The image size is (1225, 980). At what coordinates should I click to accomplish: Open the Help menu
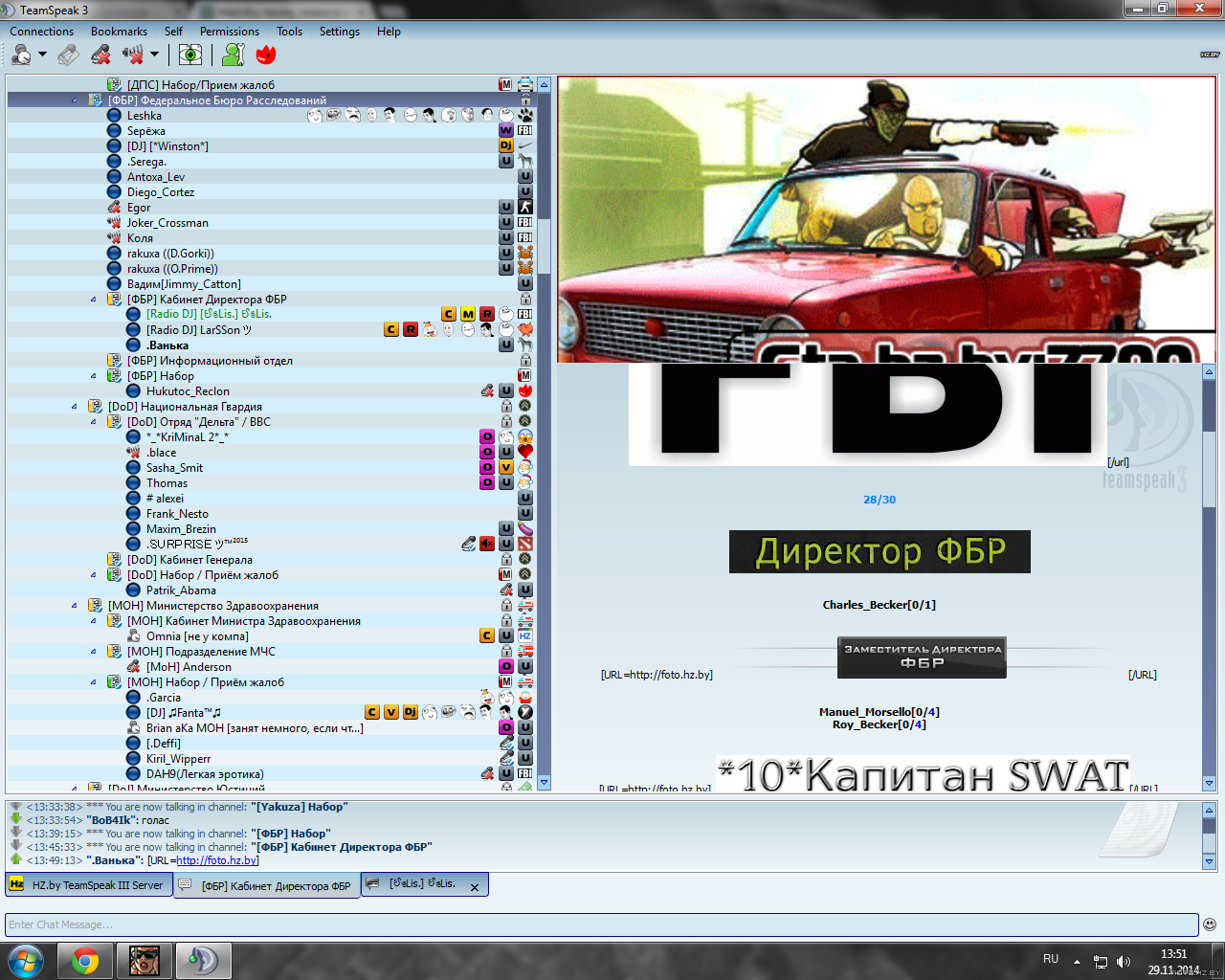[389, 32]
